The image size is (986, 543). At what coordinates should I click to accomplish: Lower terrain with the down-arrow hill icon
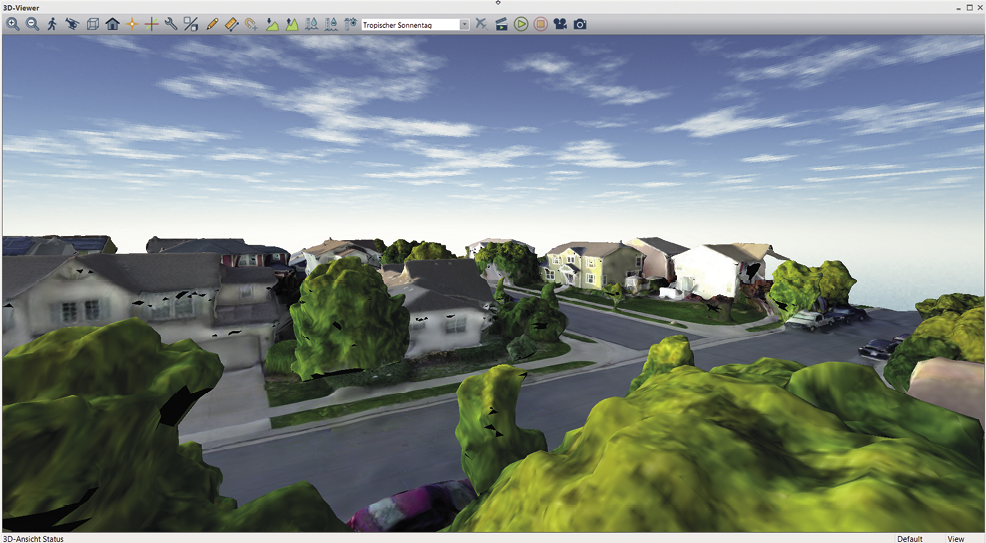(272, 25)
